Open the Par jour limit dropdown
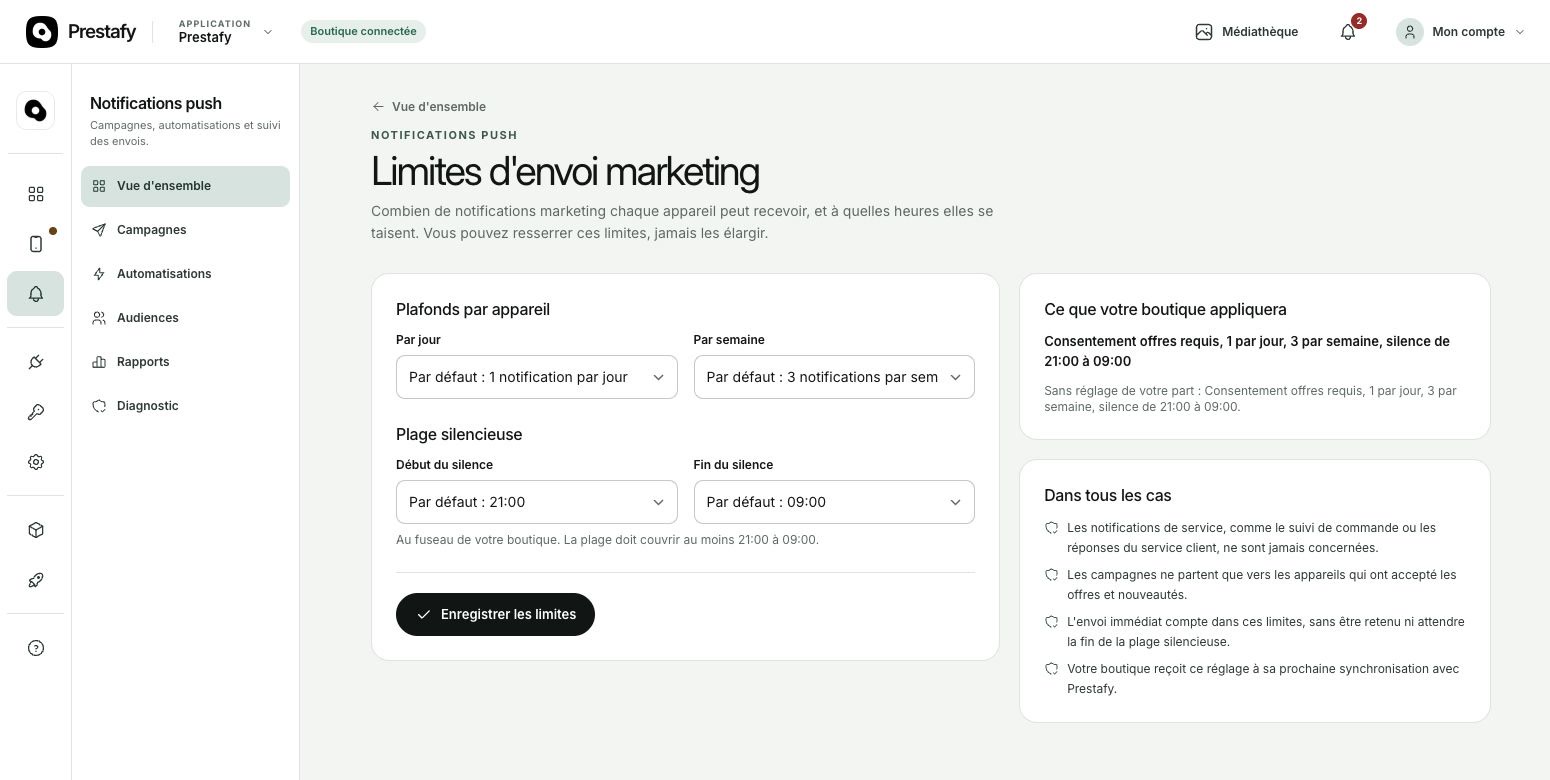 click(536, 377)
